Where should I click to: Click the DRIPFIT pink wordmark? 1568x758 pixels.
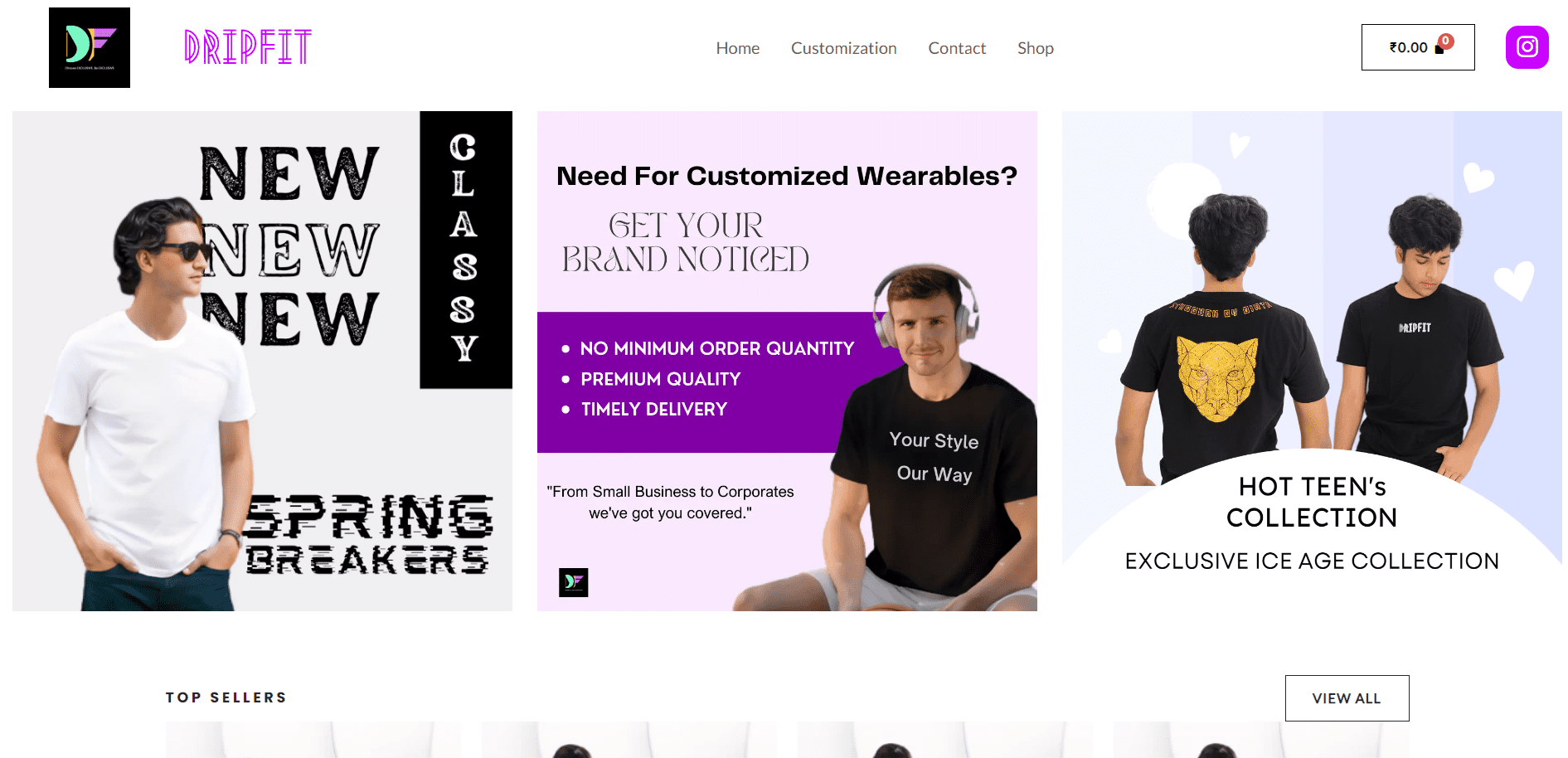point(247,47)
